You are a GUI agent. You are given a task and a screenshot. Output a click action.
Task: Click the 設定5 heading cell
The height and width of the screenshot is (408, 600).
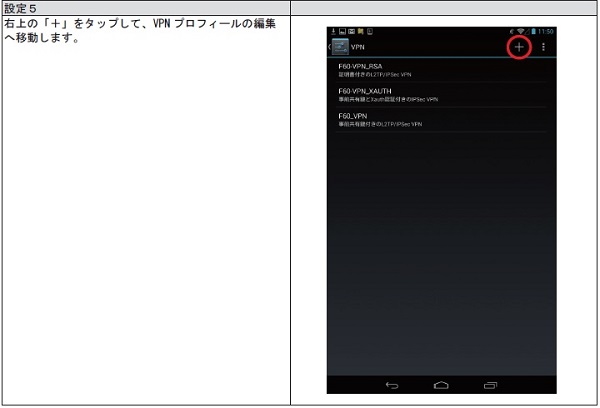coord(20,9)
